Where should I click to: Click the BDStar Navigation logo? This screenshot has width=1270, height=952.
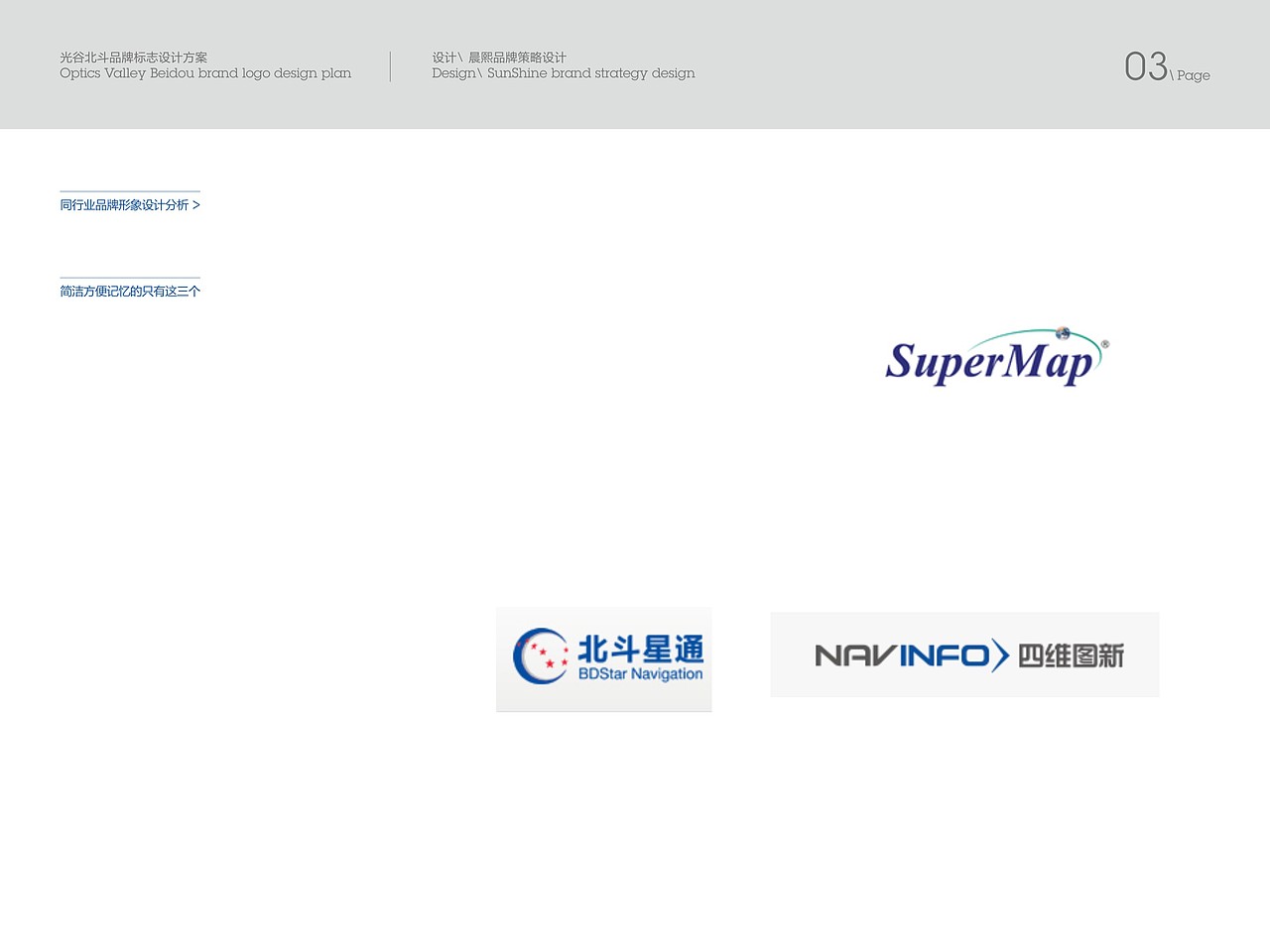click(x=604, y=658)
